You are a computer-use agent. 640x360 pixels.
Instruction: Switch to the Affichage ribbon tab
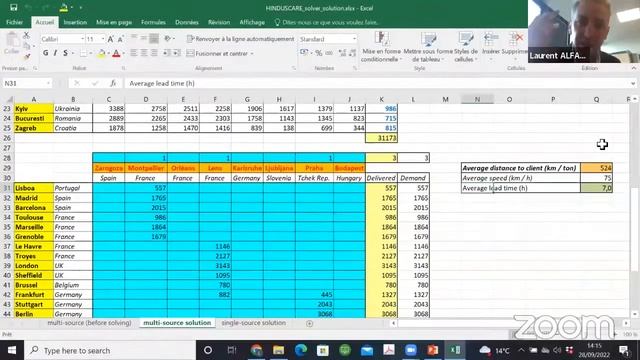252,22
